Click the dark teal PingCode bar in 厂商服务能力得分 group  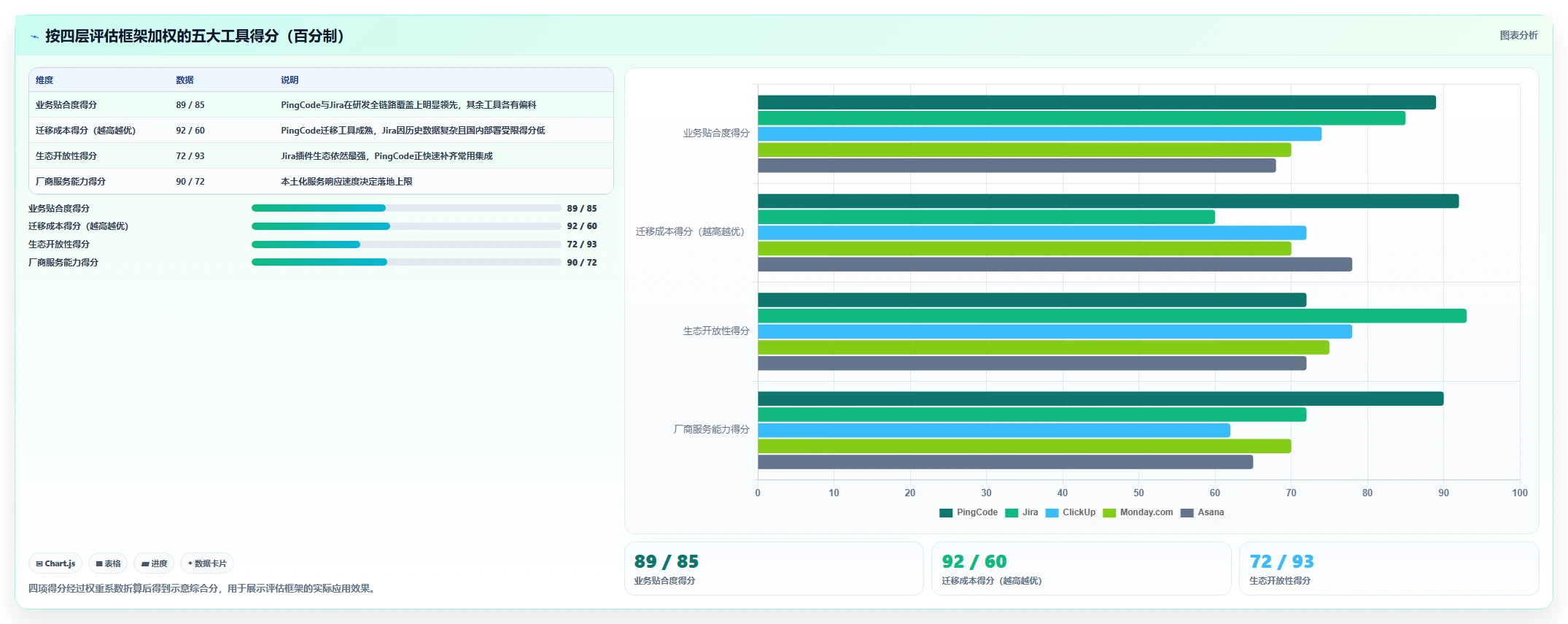coord(1101,398)
